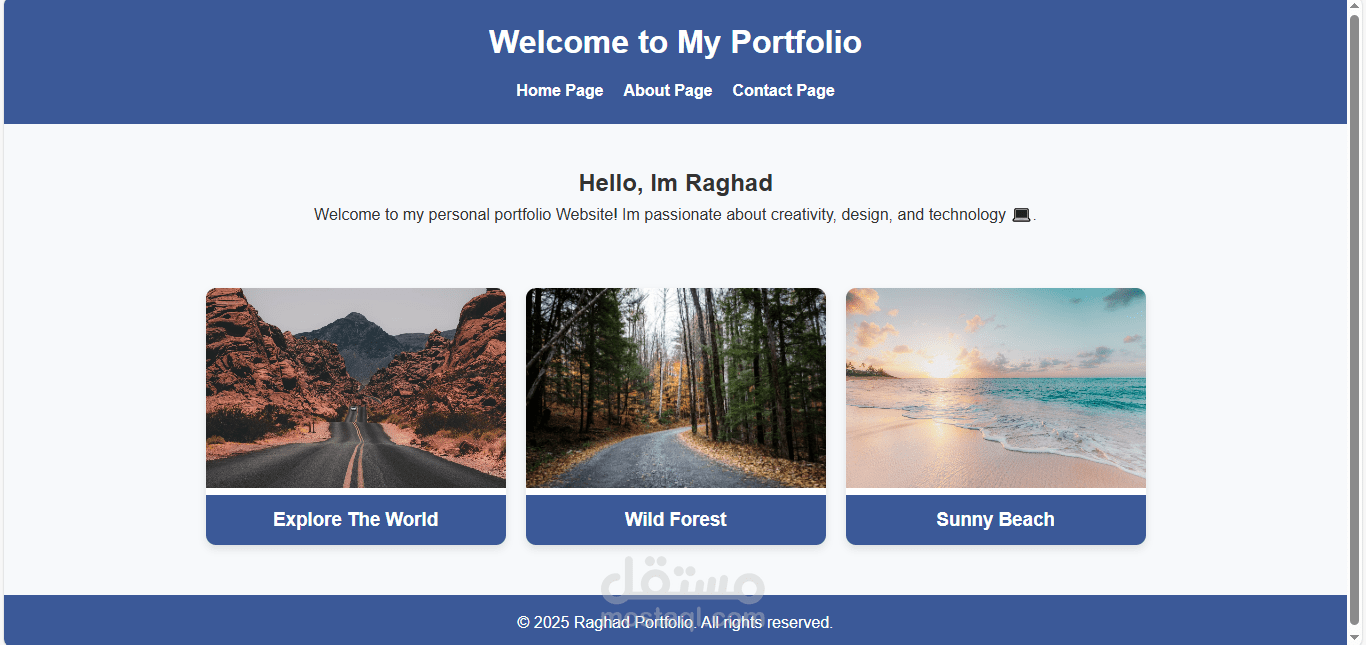Screen dimensions: 1366x645
Task: Open the Contact Page link
Action: coord(783,90)
